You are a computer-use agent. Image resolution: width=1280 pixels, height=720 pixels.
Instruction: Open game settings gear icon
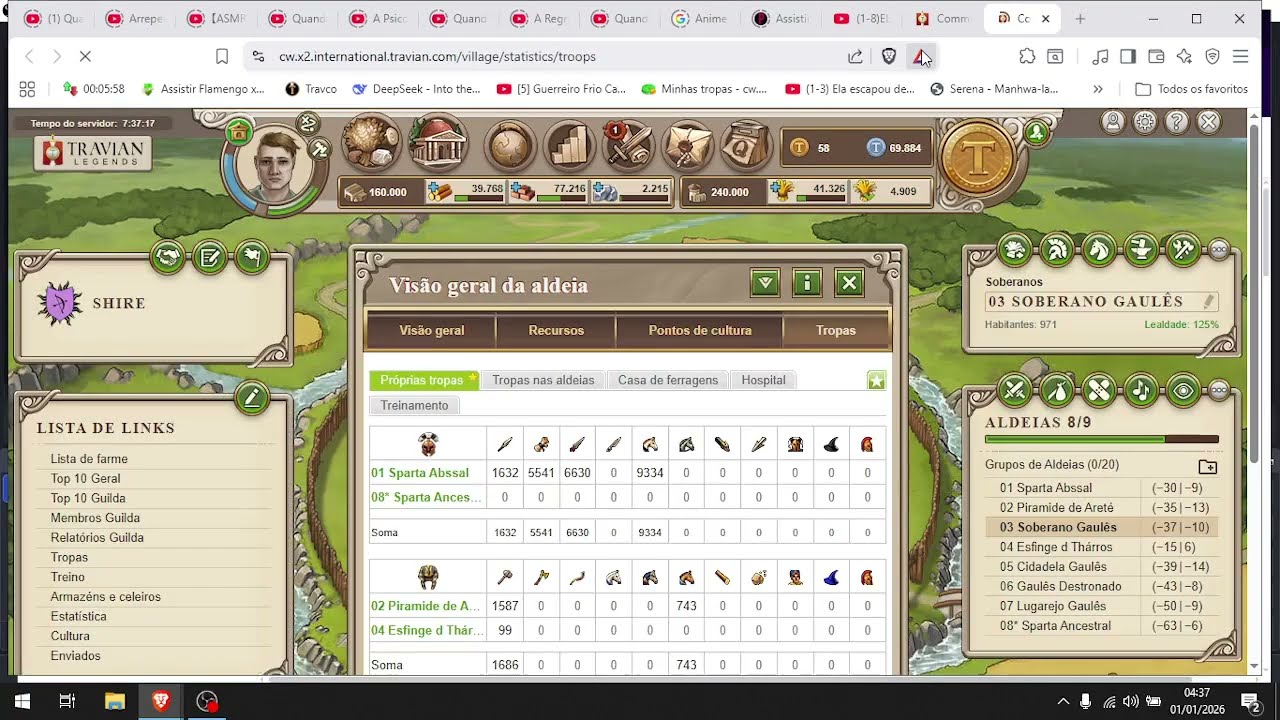tap(1145, 122)
